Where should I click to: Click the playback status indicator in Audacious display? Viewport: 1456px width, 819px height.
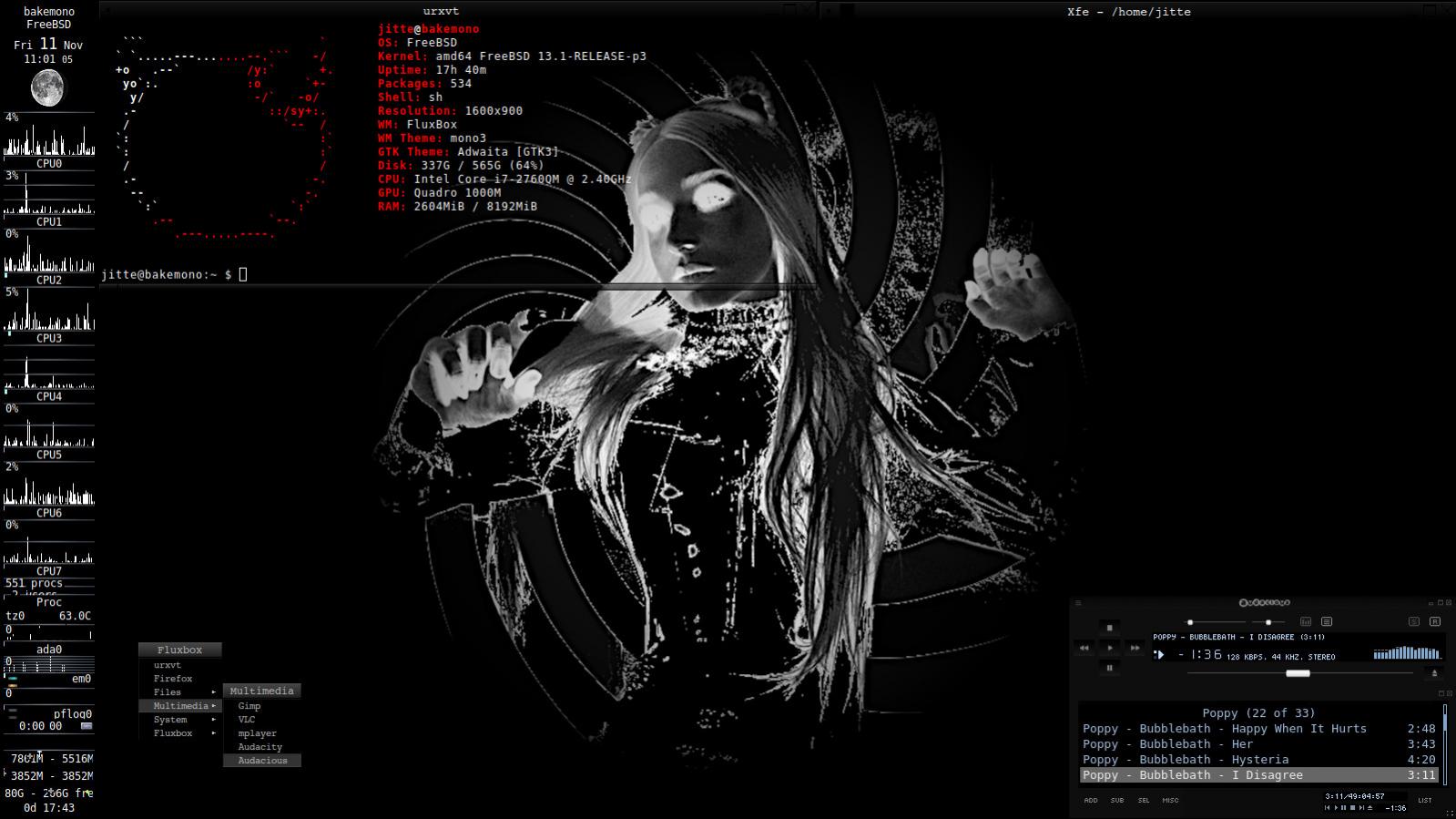[x=1159, y=654]
